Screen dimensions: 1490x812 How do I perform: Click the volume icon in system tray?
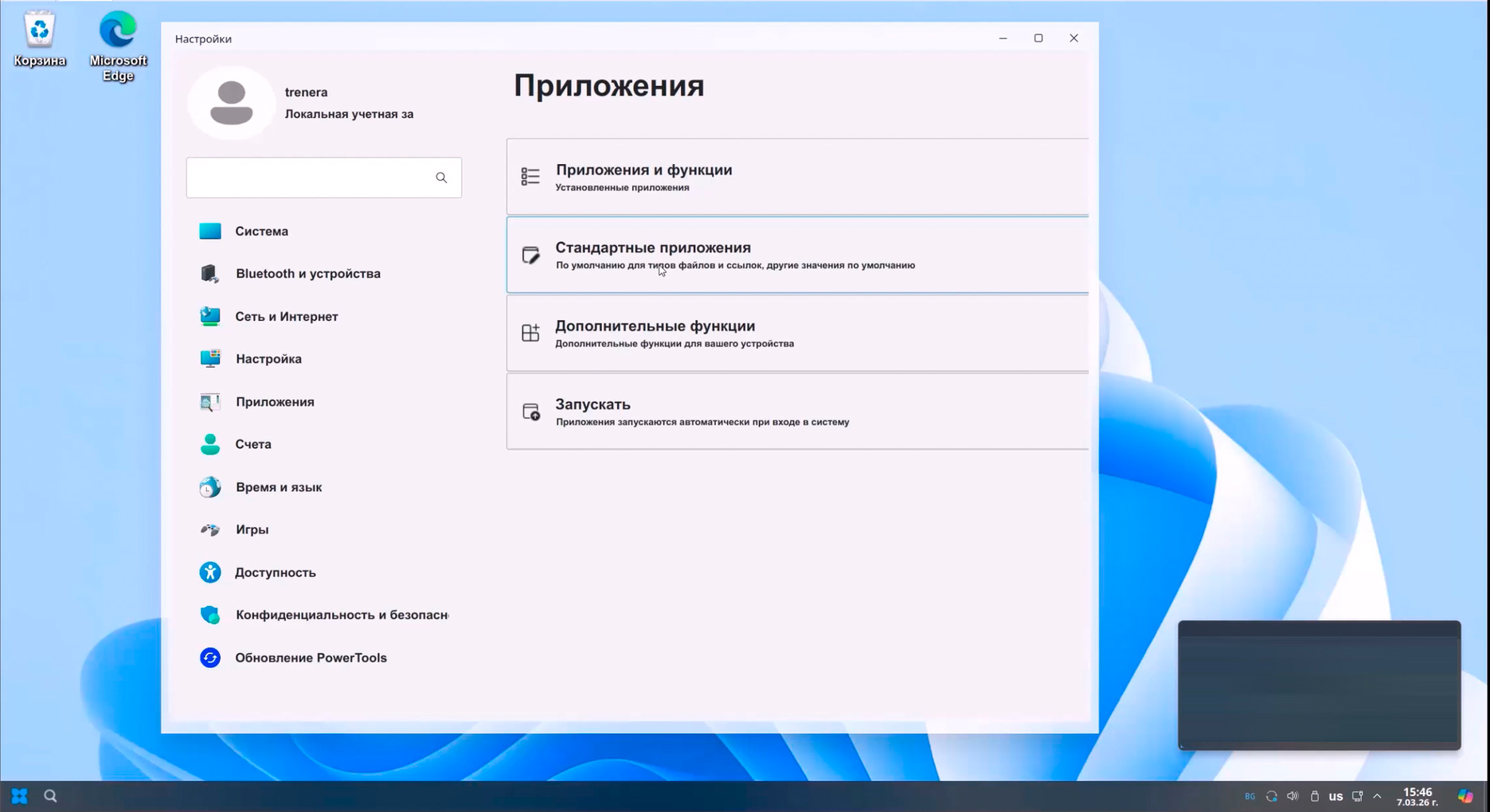tap(1293, 796)
